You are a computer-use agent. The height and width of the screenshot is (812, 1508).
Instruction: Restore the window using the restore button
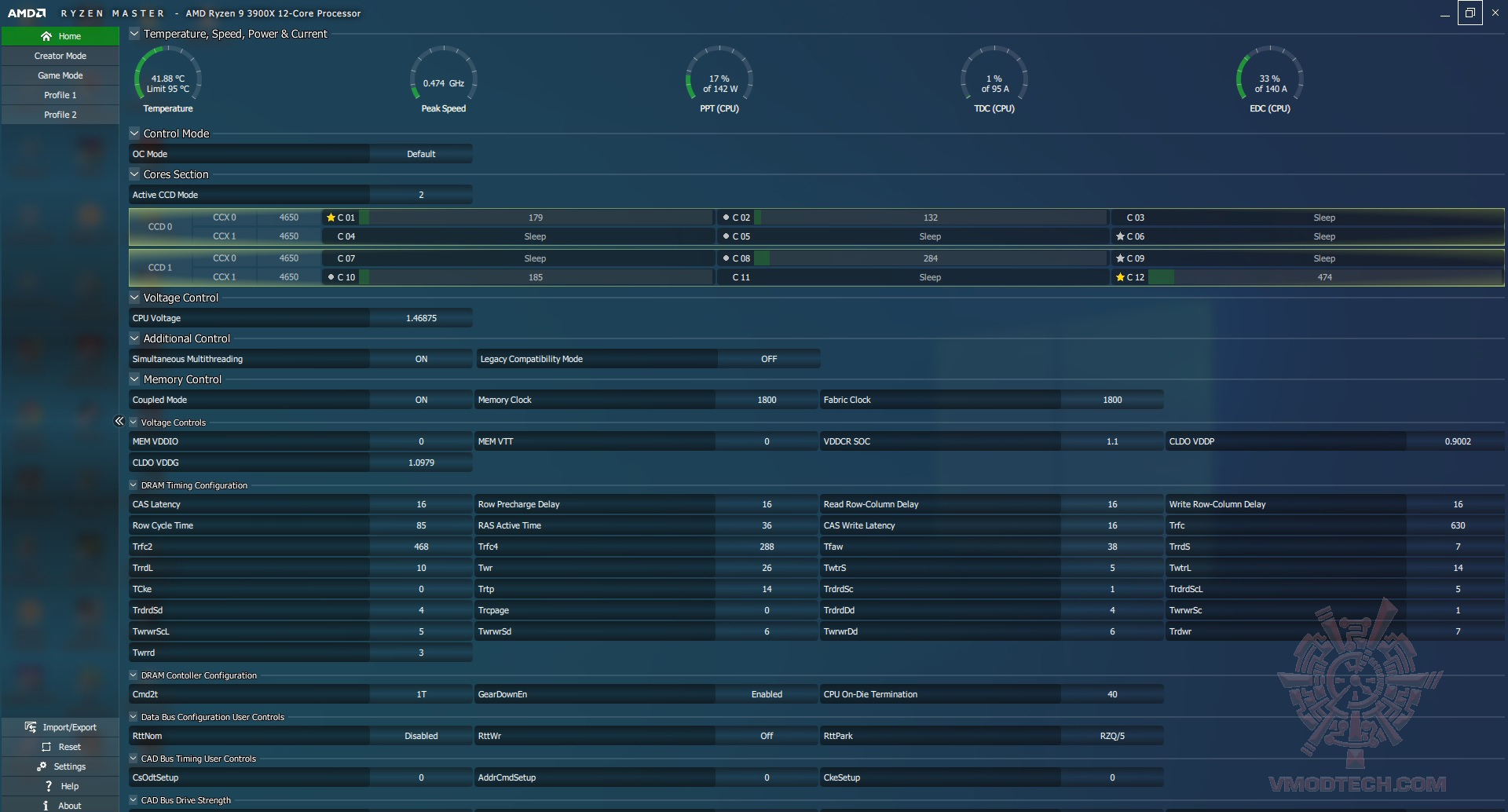tap(1470, 13)
